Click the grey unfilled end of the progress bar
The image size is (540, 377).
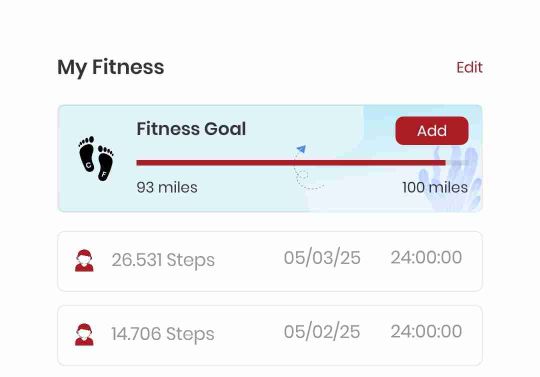(x=457, y=163)
